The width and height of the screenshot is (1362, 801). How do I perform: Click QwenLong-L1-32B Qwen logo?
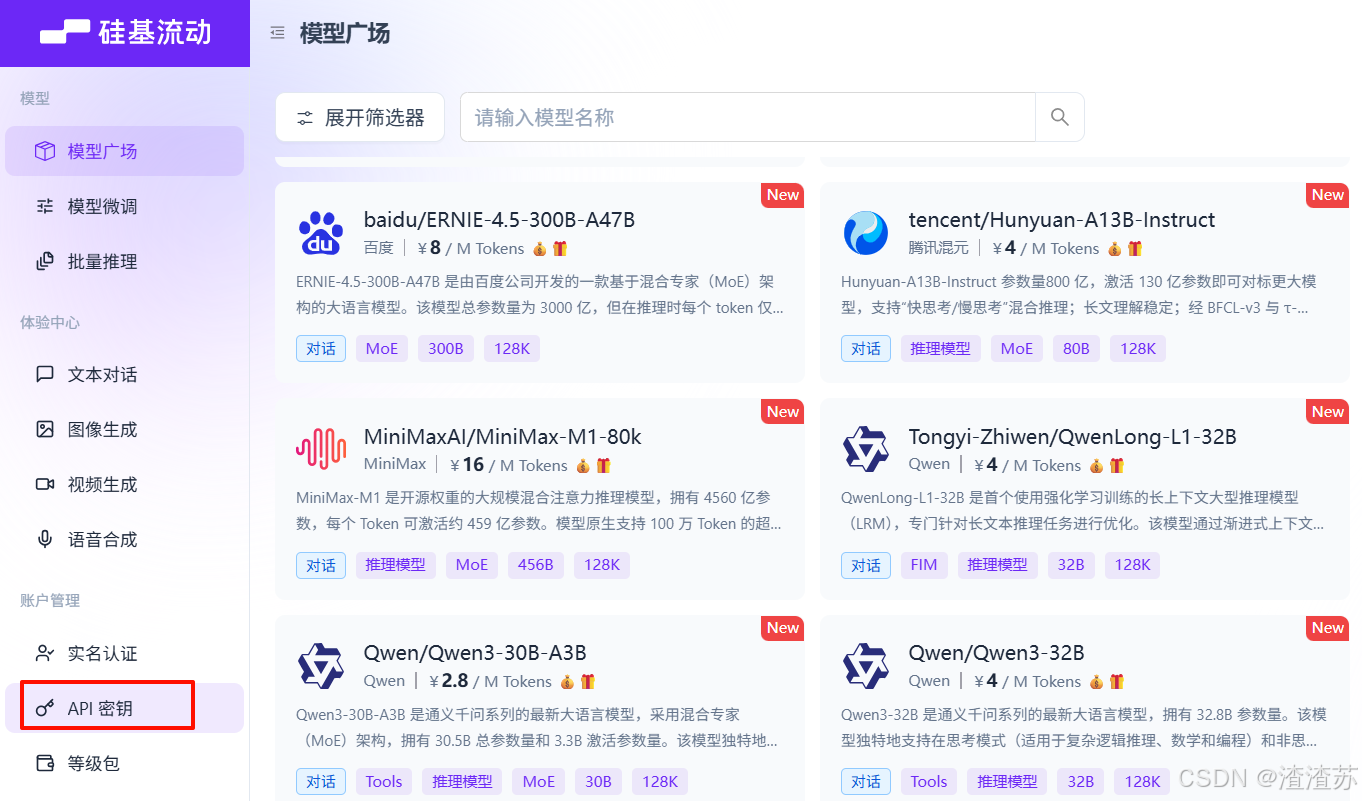865,450
